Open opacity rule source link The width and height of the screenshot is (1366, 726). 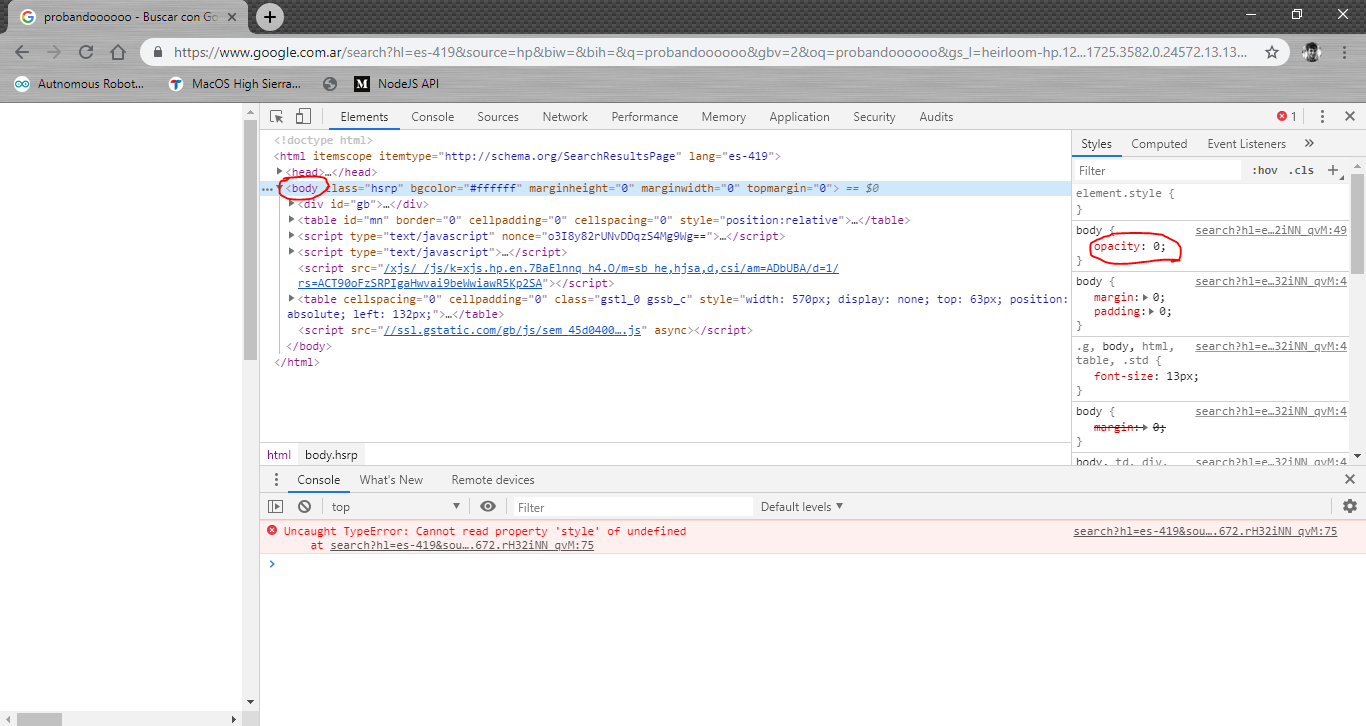[1271, 231]
